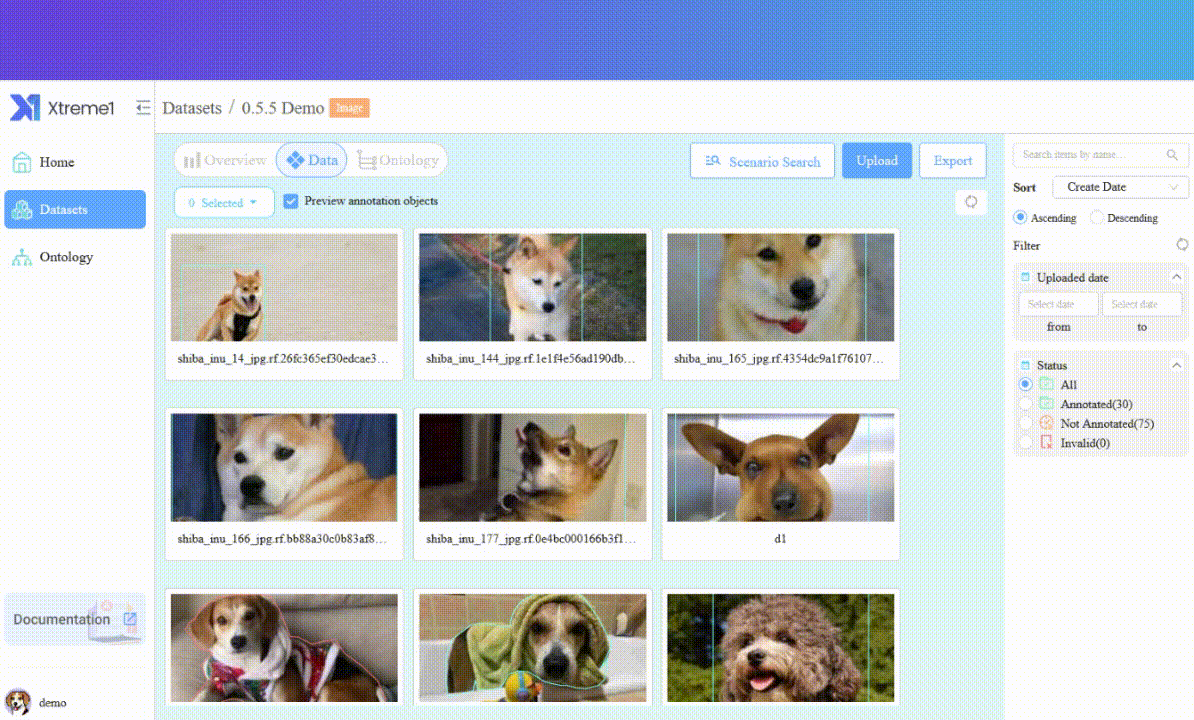Open the demo user avatar
Viewport: 1194px width, 720px height.
tap(18, 702)
